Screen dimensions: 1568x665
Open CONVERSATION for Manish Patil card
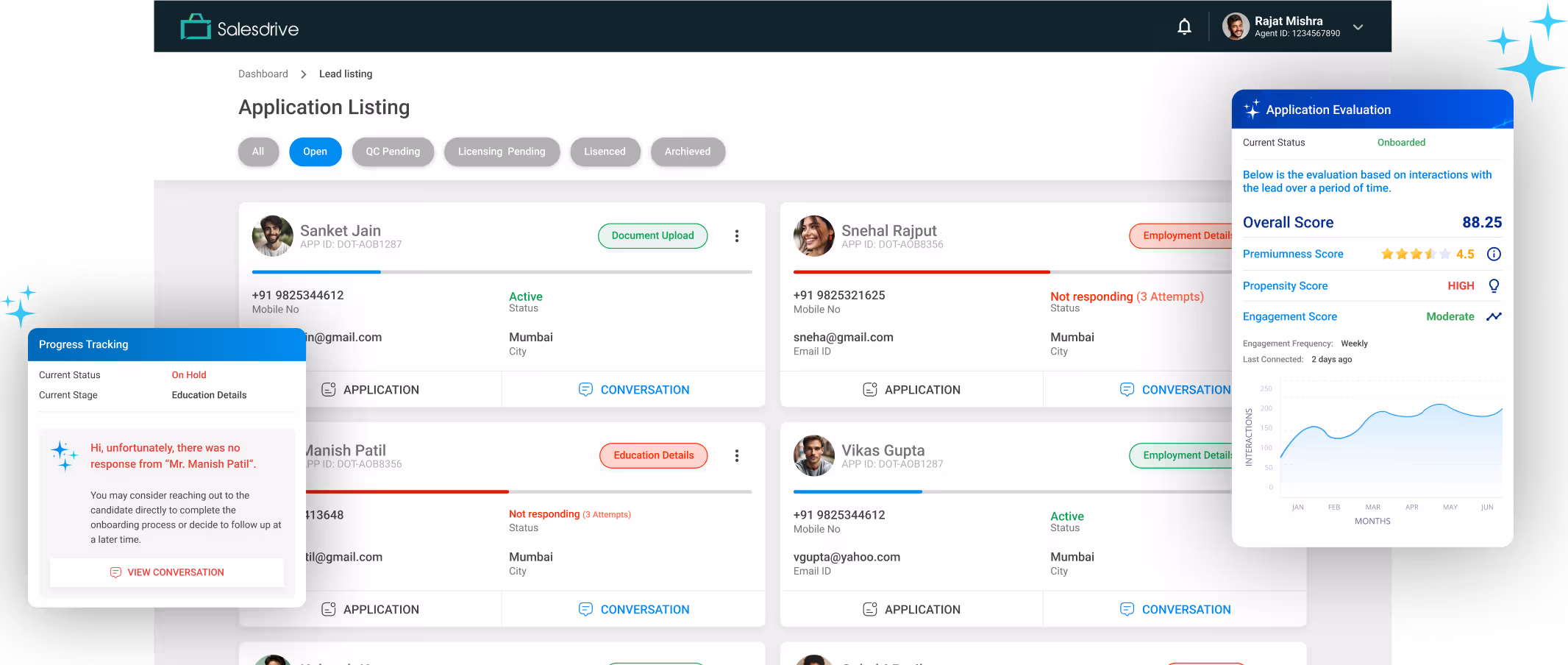coord(645,610)
